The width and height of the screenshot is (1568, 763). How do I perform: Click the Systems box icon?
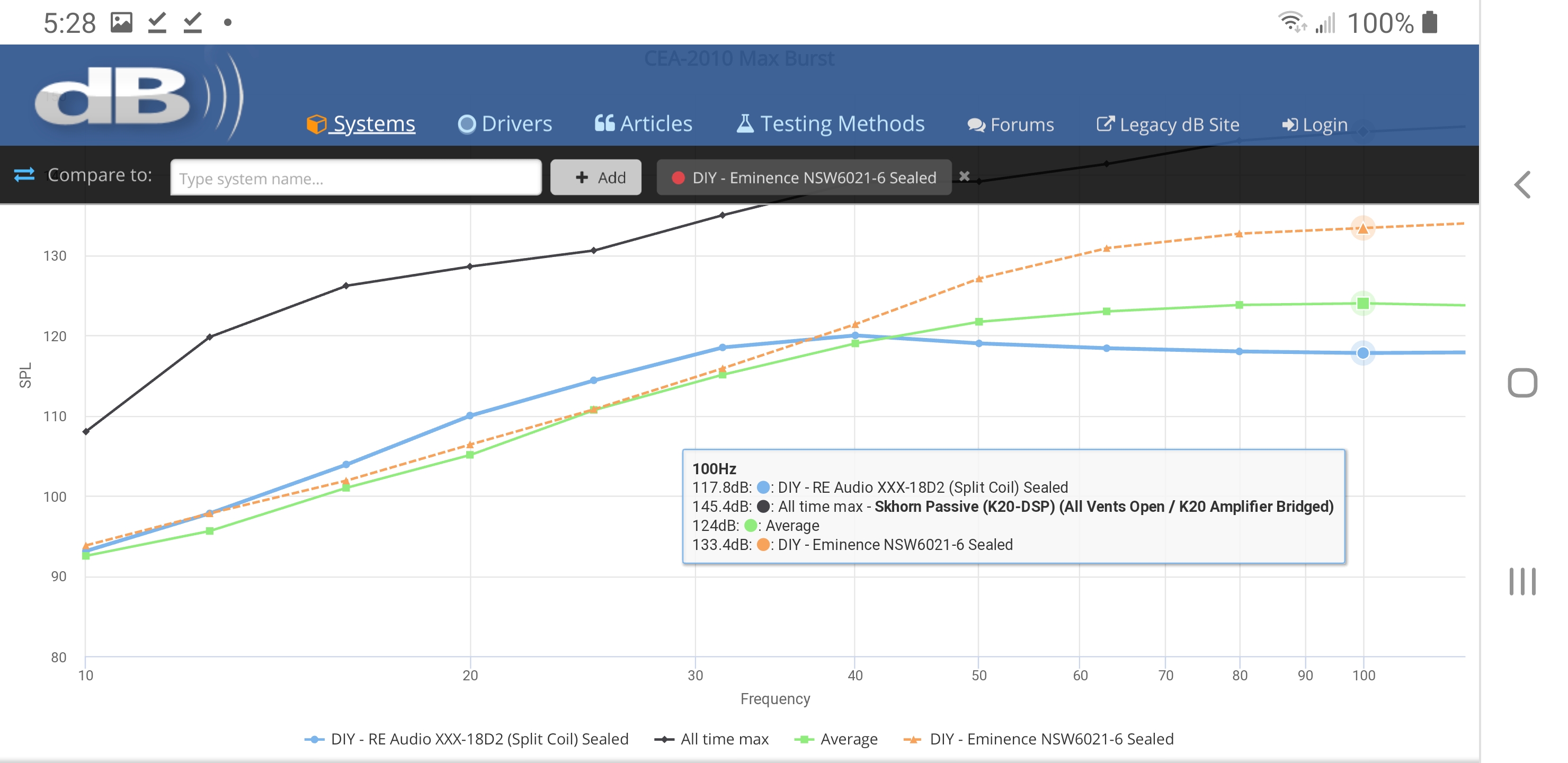[x=317, y=124]
